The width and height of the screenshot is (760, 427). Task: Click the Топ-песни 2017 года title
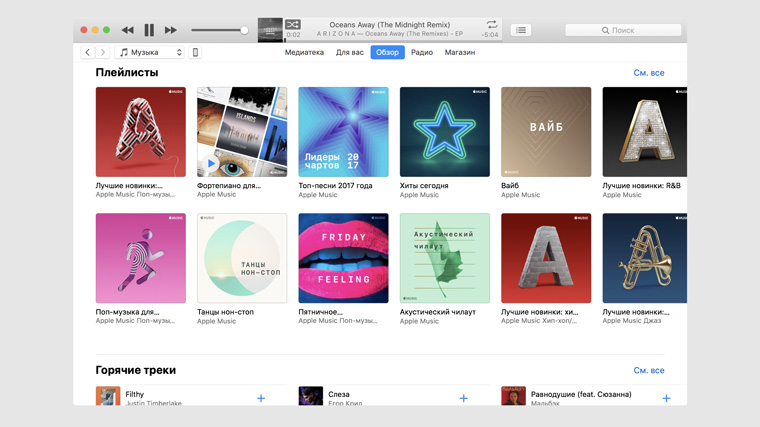coord(335,186)
